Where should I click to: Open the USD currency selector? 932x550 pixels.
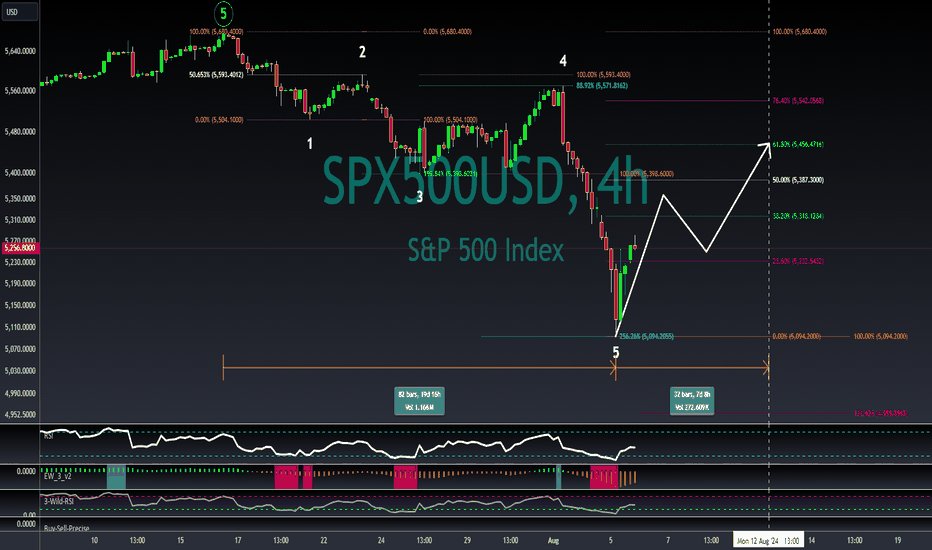pyautogui.click(x=20, y=11)
